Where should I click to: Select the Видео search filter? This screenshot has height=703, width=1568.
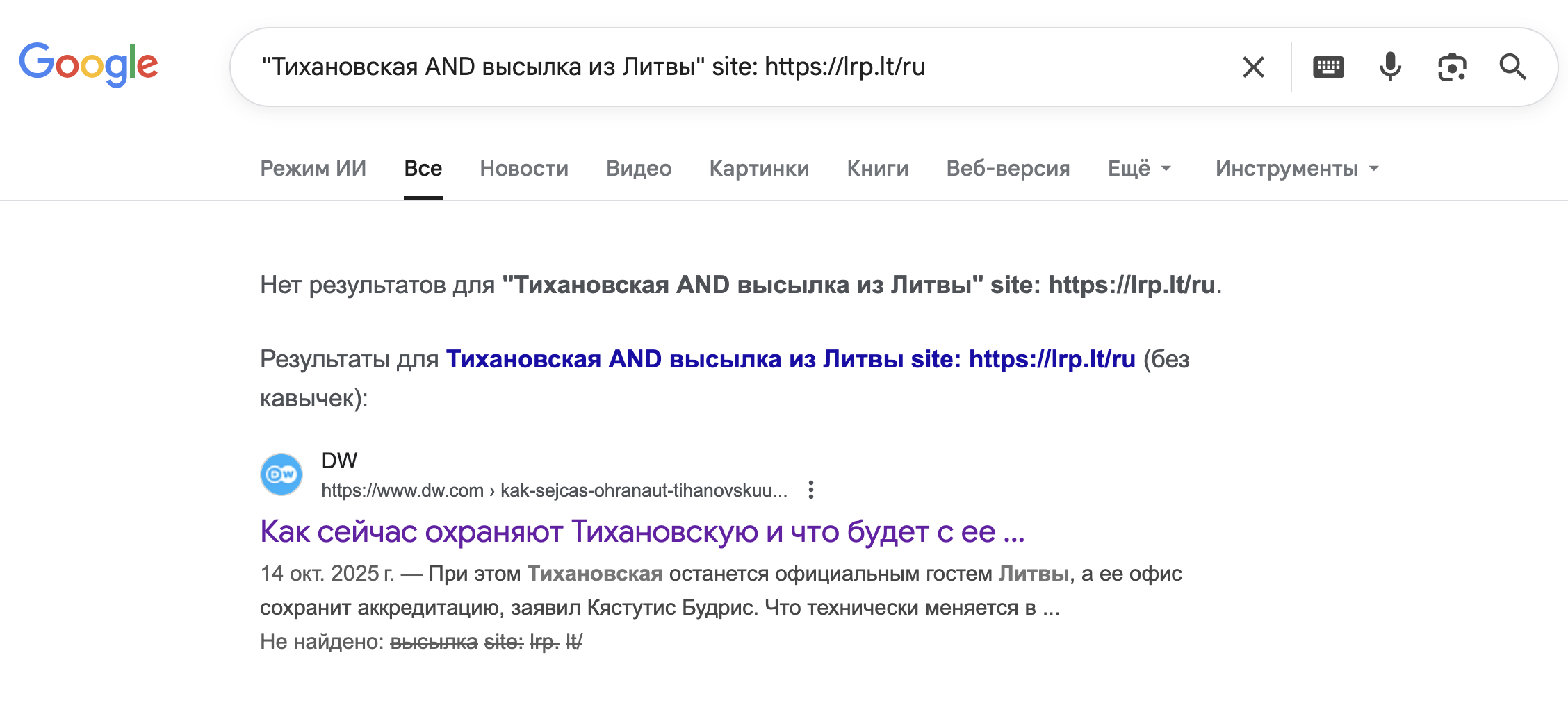tap(638, 168)
